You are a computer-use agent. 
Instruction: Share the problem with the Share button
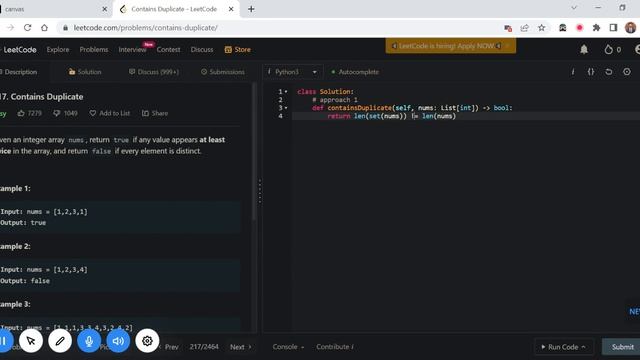click(x=155, y=113)
